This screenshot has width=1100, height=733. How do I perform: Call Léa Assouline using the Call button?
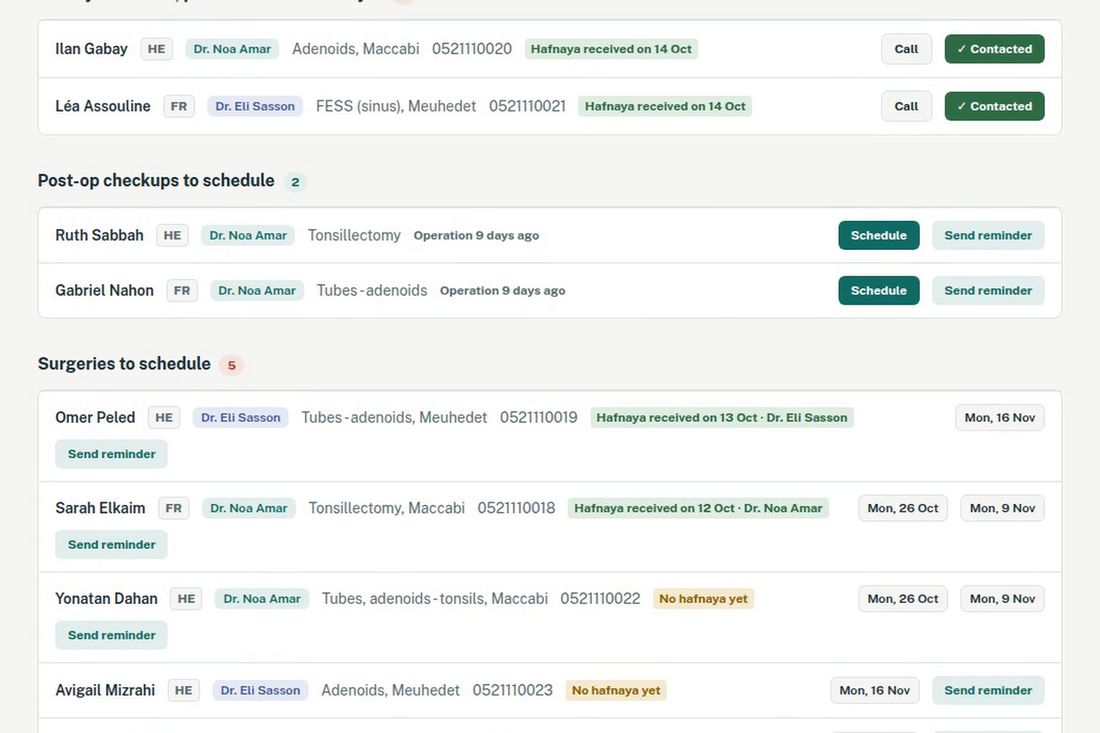906,107
